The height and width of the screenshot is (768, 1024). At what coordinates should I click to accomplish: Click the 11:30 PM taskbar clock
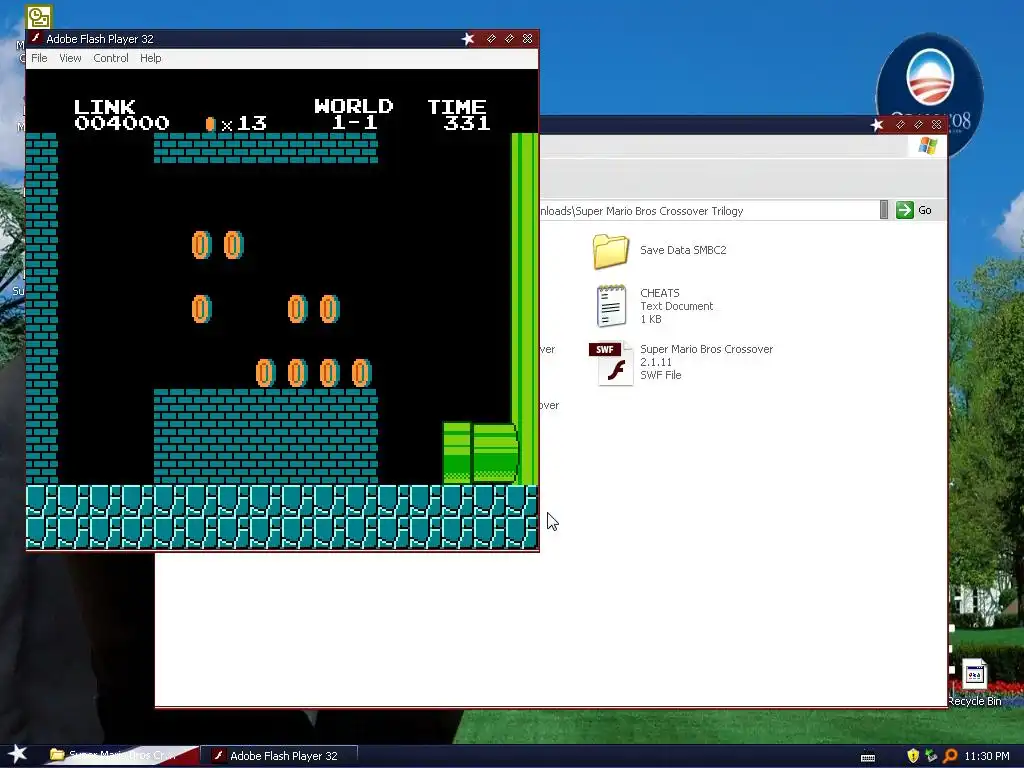point(987,756)
